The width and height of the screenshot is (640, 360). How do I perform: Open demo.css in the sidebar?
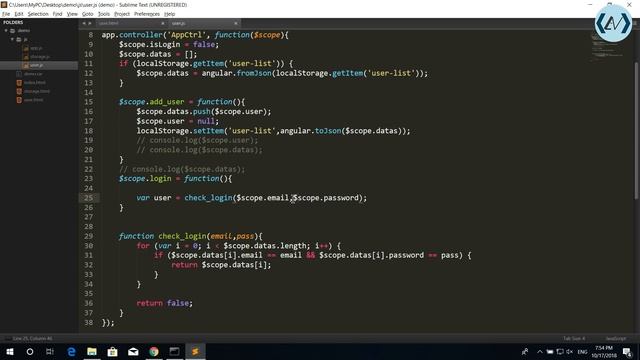tap(33, 74)
